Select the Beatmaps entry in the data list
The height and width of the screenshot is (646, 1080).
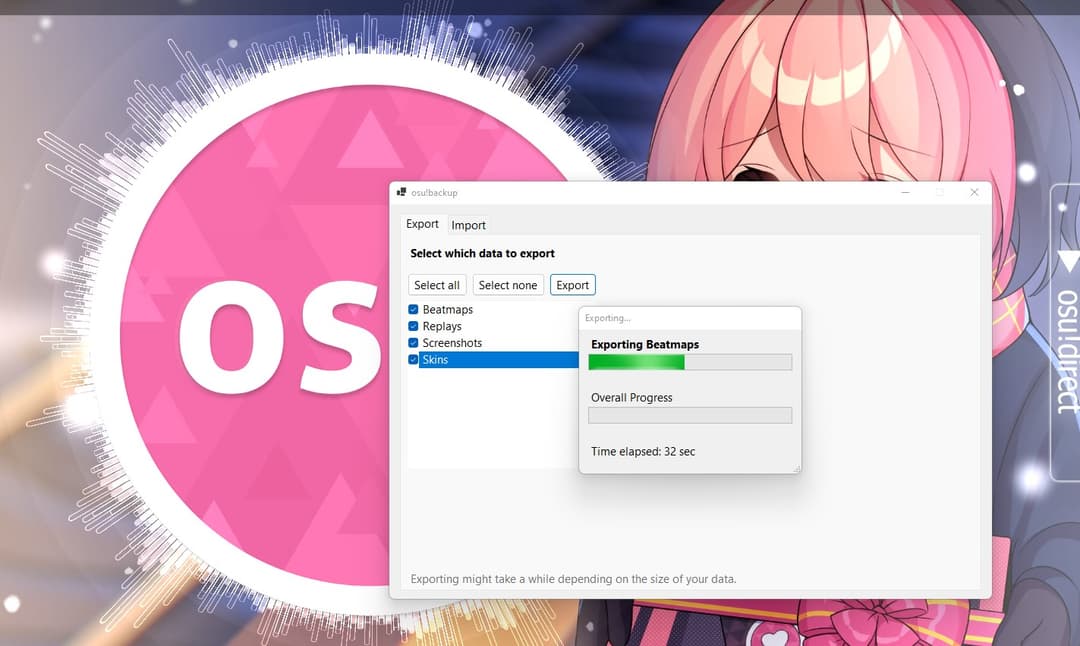coord(446,309)
